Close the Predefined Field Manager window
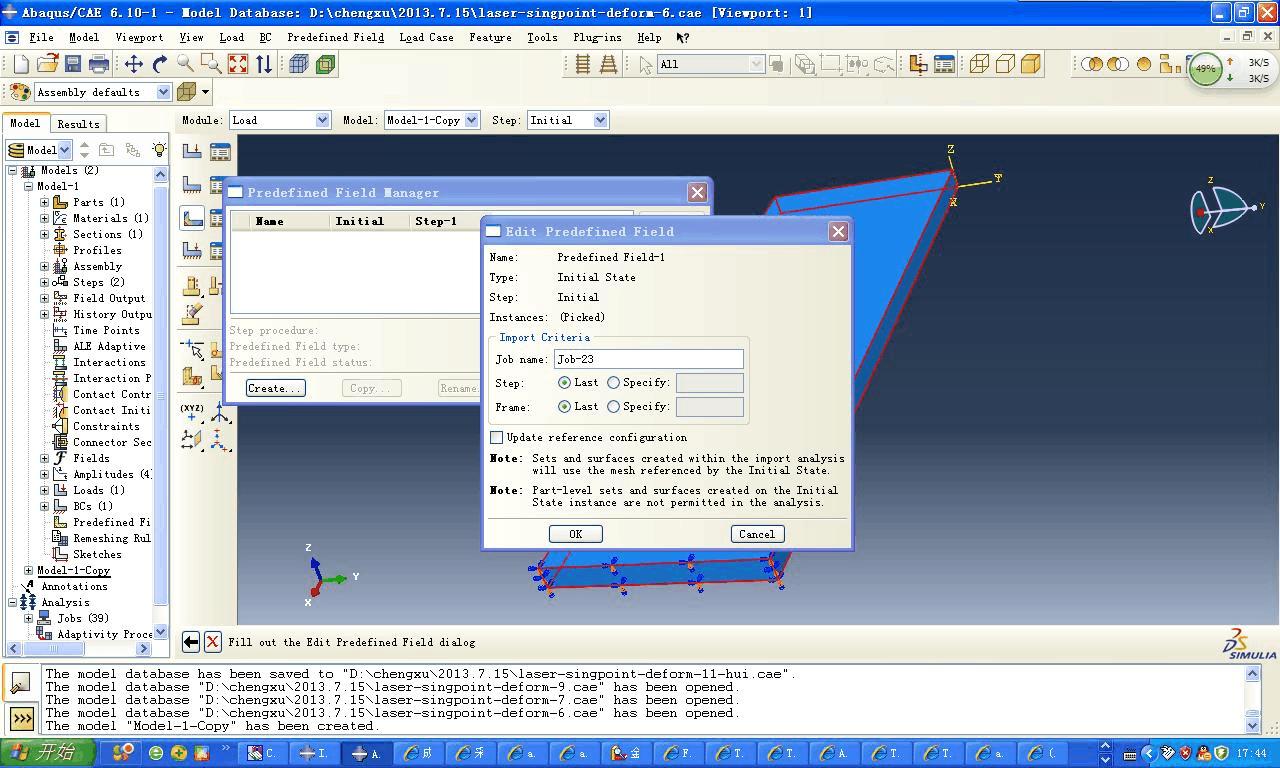 coord(697,192)
